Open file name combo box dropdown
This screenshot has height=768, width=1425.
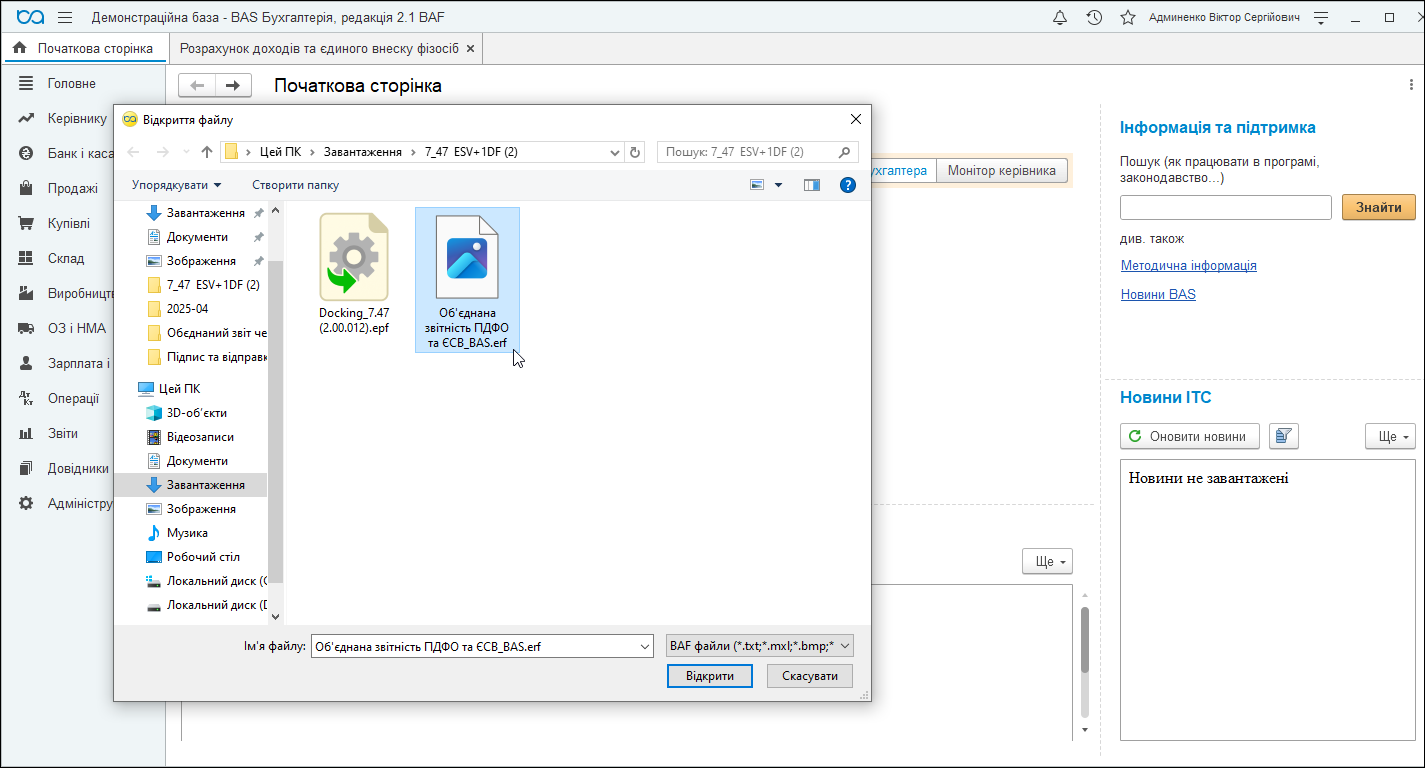(x=645, y=647)
